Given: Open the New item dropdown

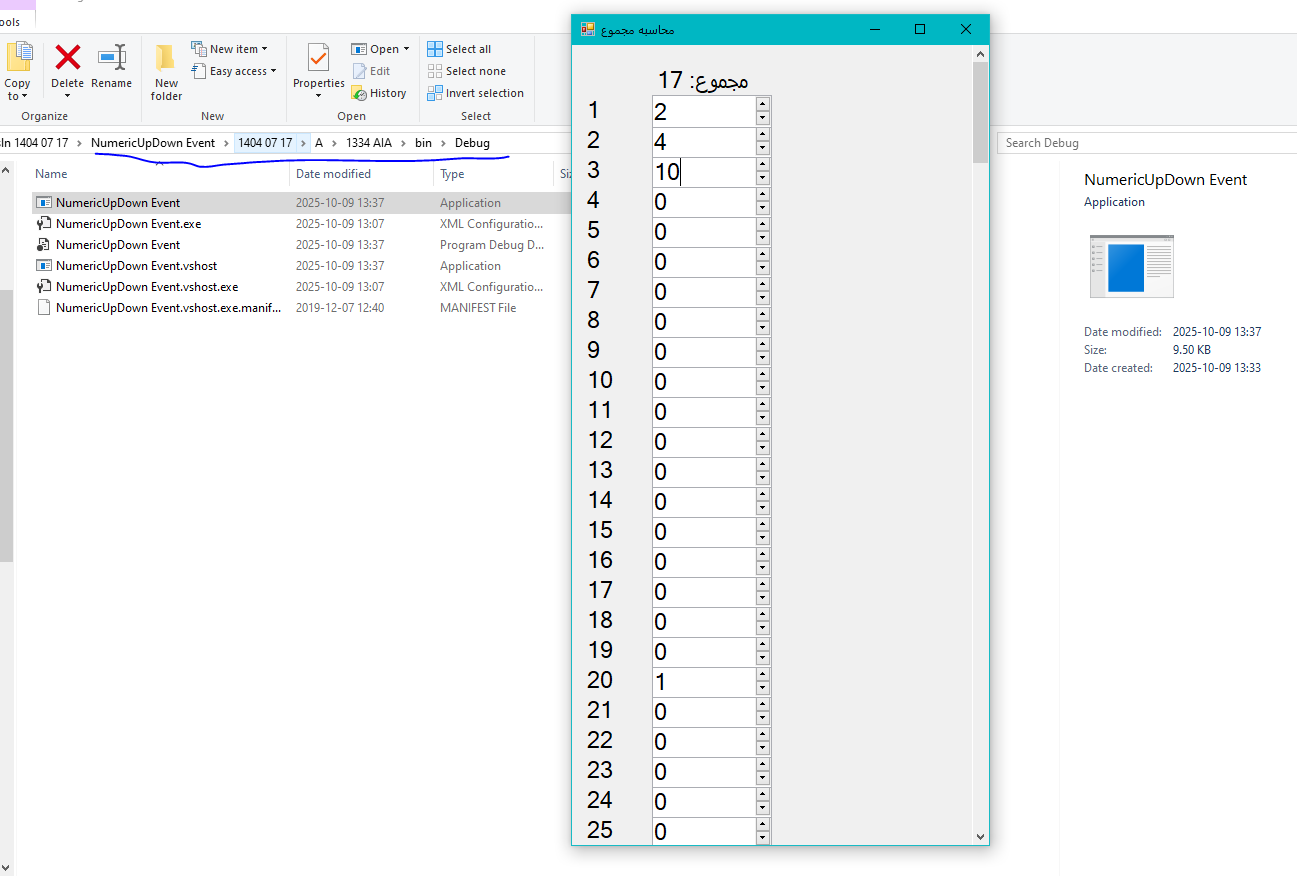Looking at the screenshot, I should pyautogui.click(x=264, y=49).
